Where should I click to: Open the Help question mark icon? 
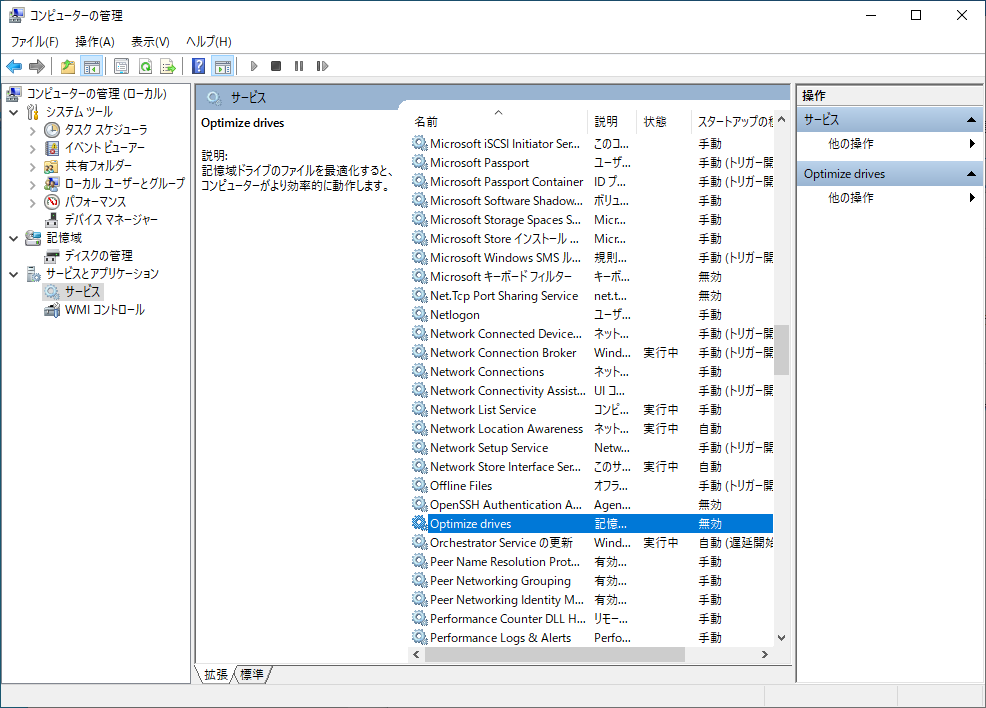[x=198, y=66]
